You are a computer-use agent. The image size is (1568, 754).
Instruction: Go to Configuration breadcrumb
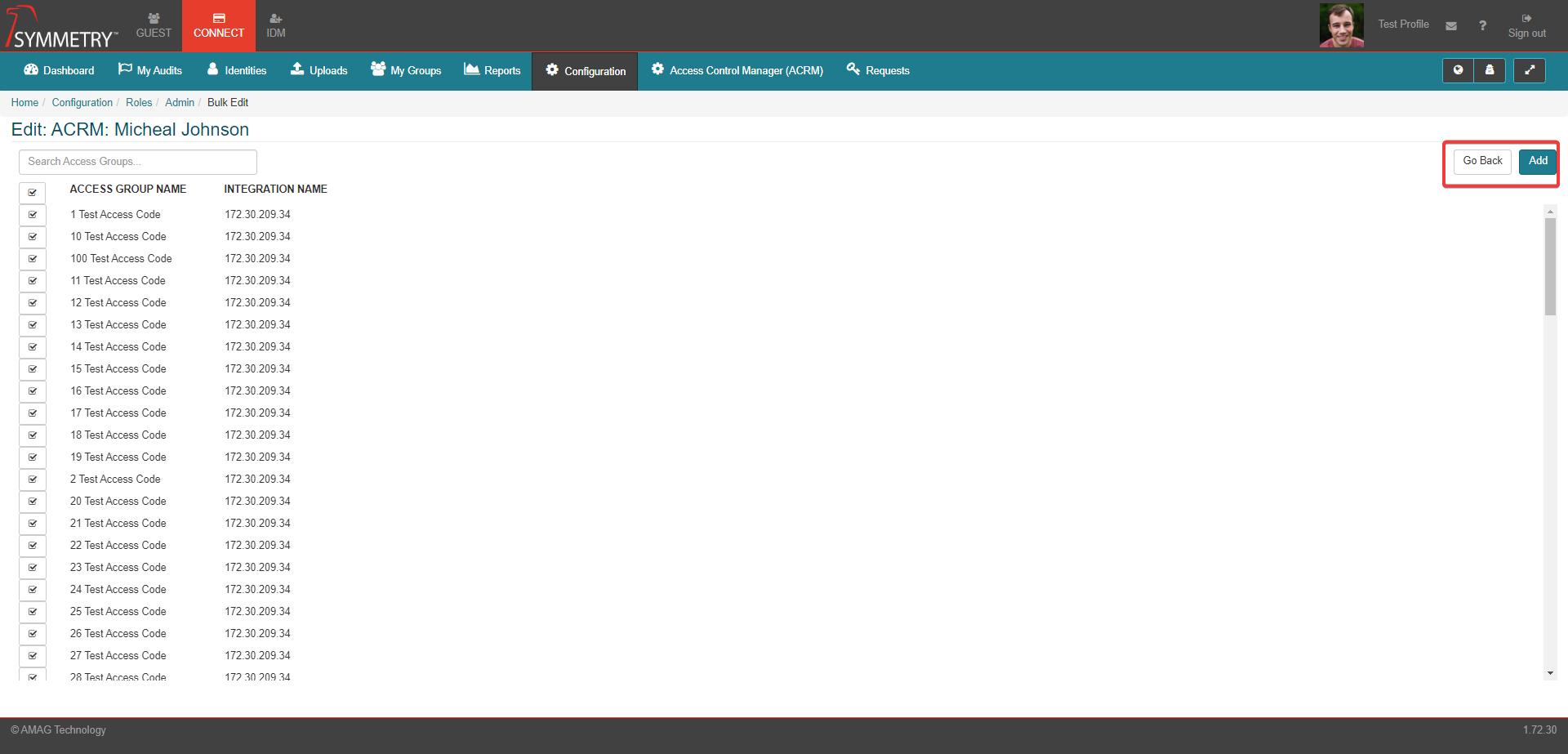(x=82, y=102)
